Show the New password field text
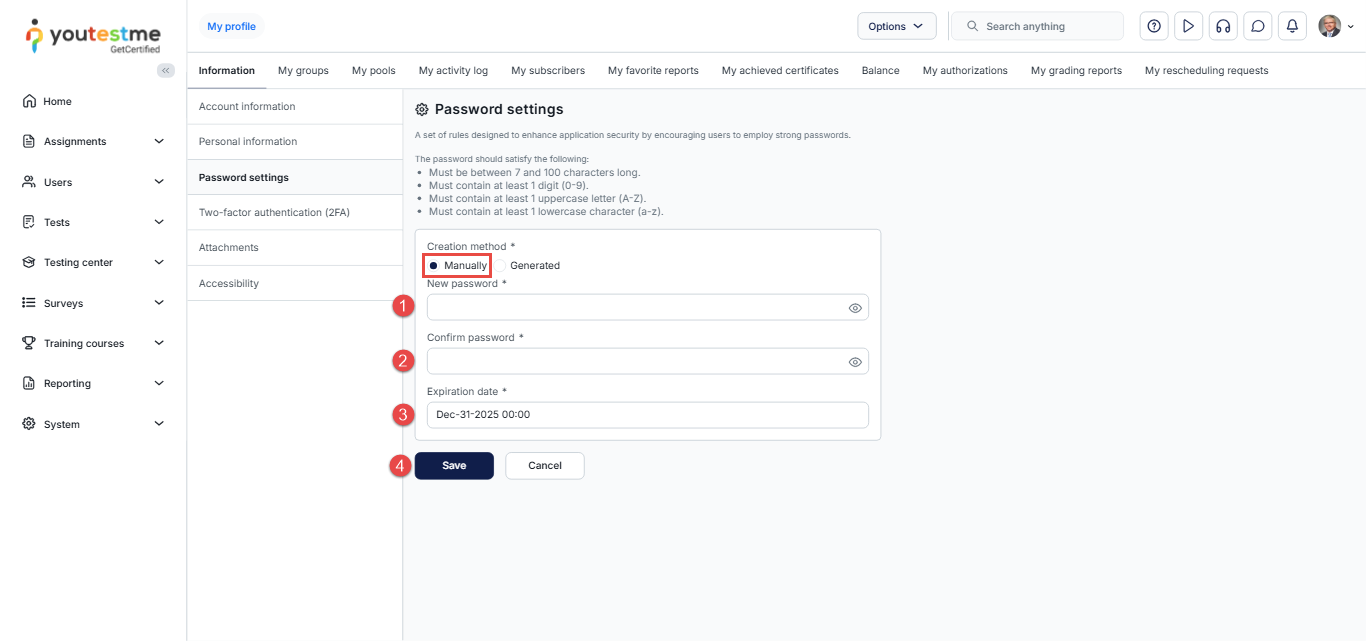Screen dimensions: 1366x641 tap(855, 308)
